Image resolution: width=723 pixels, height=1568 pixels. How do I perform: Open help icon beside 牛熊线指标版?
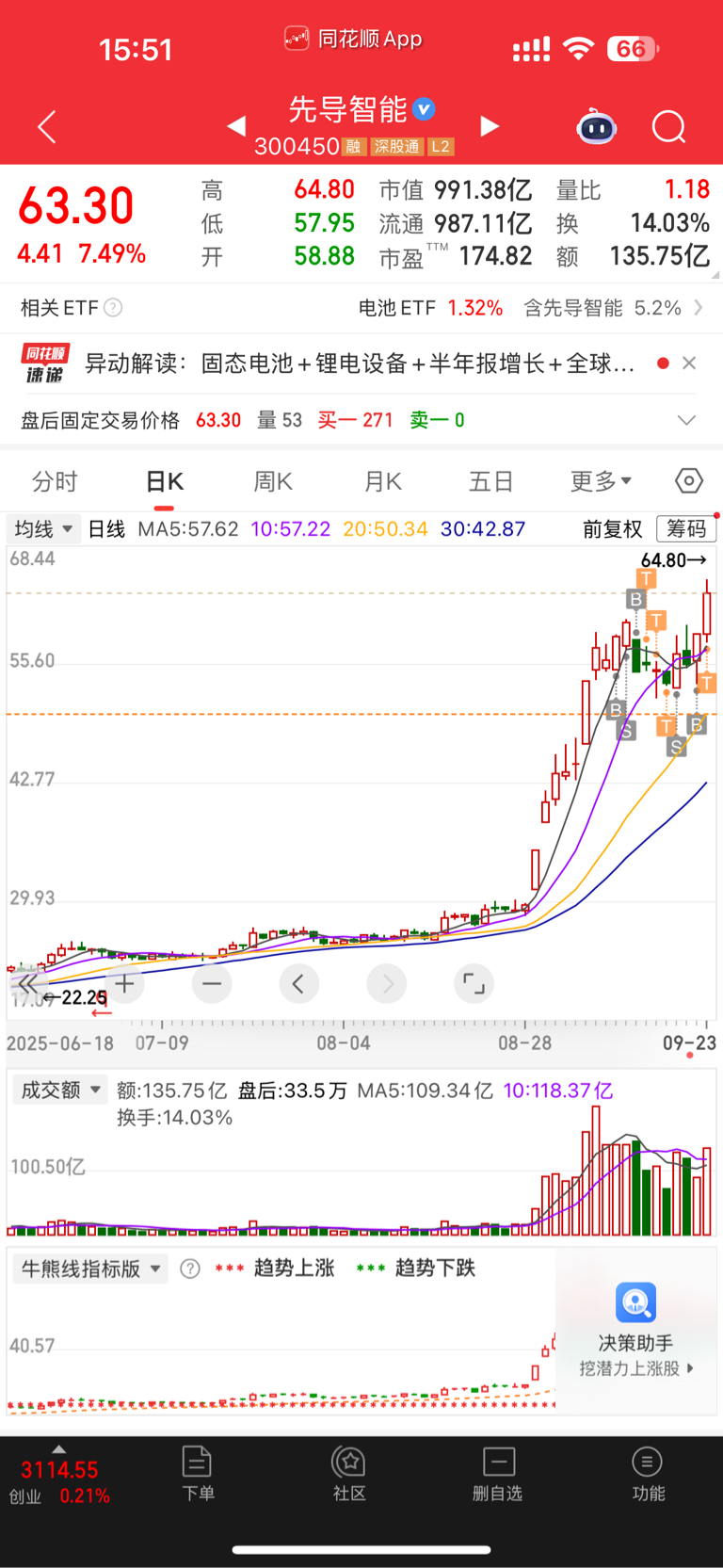point(190,1269)
